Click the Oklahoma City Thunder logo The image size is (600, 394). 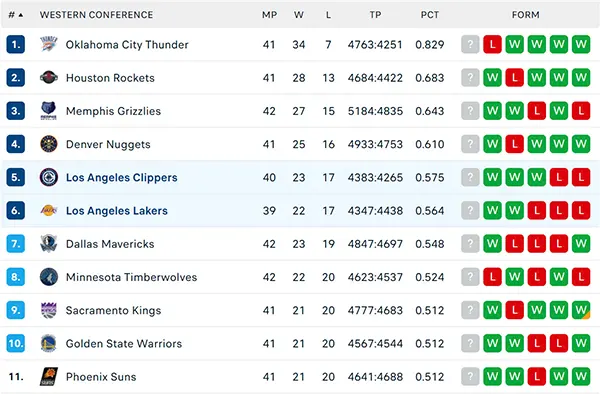pos(49,44)
